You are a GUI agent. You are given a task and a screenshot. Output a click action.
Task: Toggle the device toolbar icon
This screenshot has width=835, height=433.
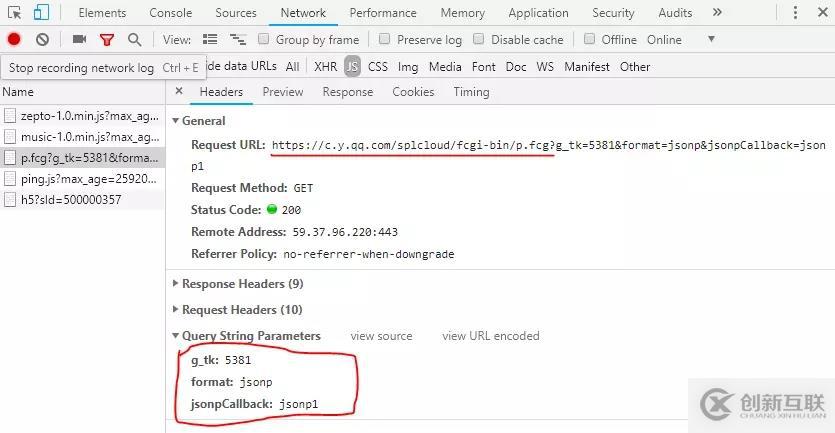[x=41, y=13]
